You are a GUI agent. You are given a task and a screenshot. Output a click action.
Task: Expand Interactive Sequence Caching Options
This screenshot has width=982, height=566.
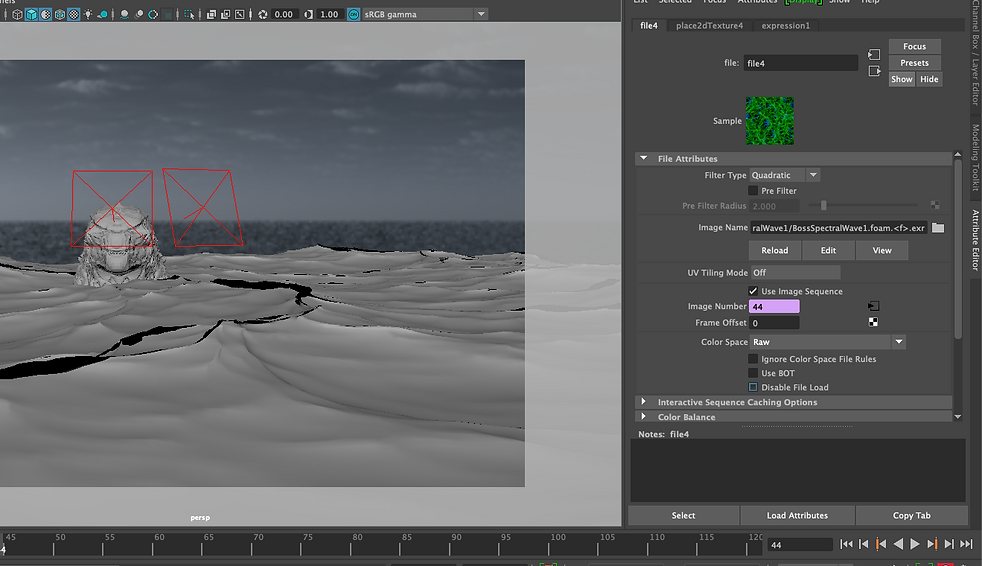(643, 402)
